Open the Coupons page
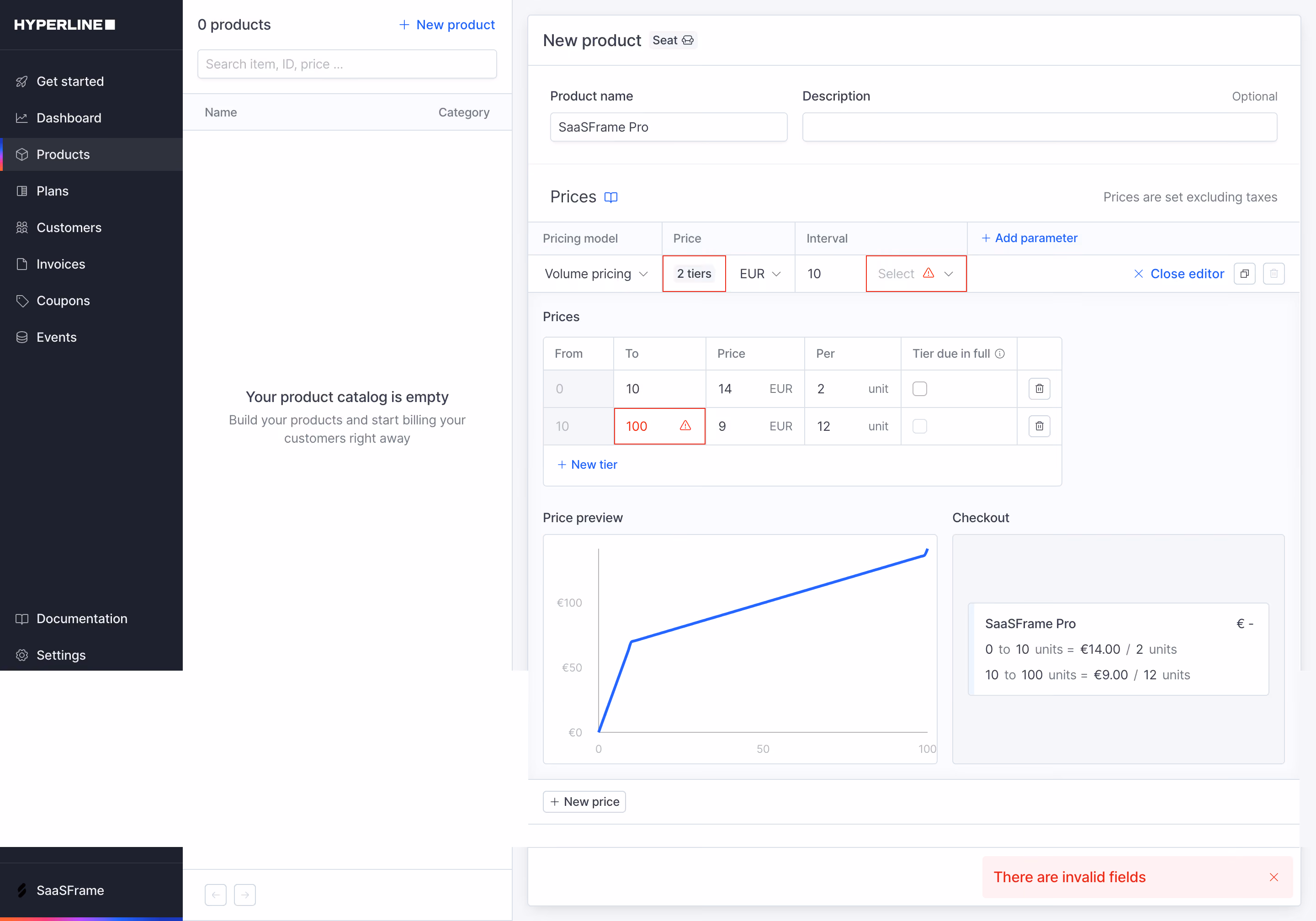 91,301
